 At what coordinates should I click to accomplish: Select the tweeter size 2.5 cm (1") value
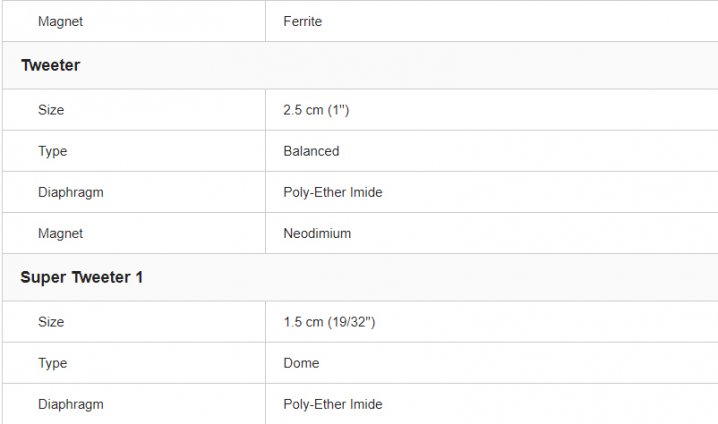(316, 110)
